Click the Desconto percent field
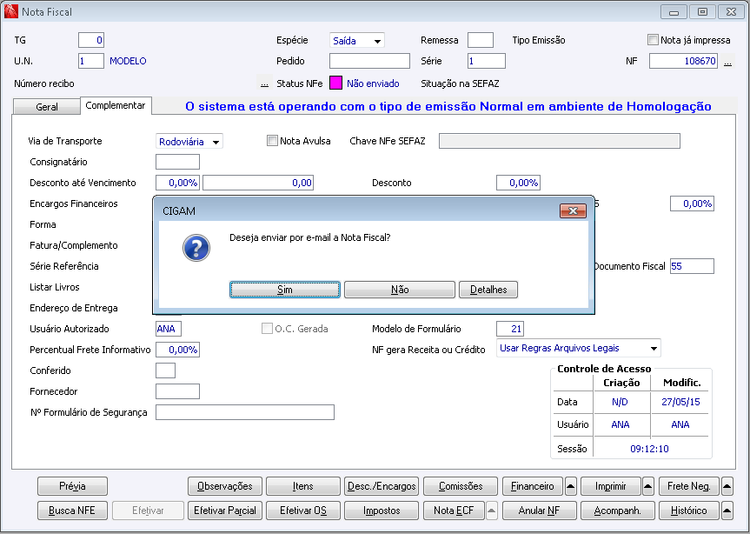 coord(518,183)
